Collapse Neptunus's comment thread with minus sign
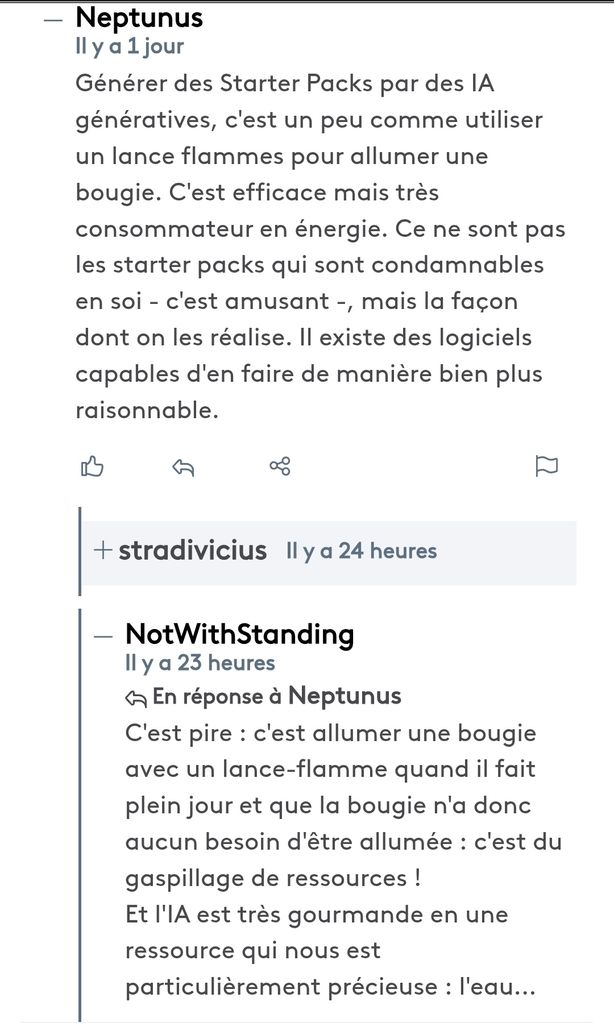The height and width of the screenshot is (1024, 614). (x=53, y=20)
